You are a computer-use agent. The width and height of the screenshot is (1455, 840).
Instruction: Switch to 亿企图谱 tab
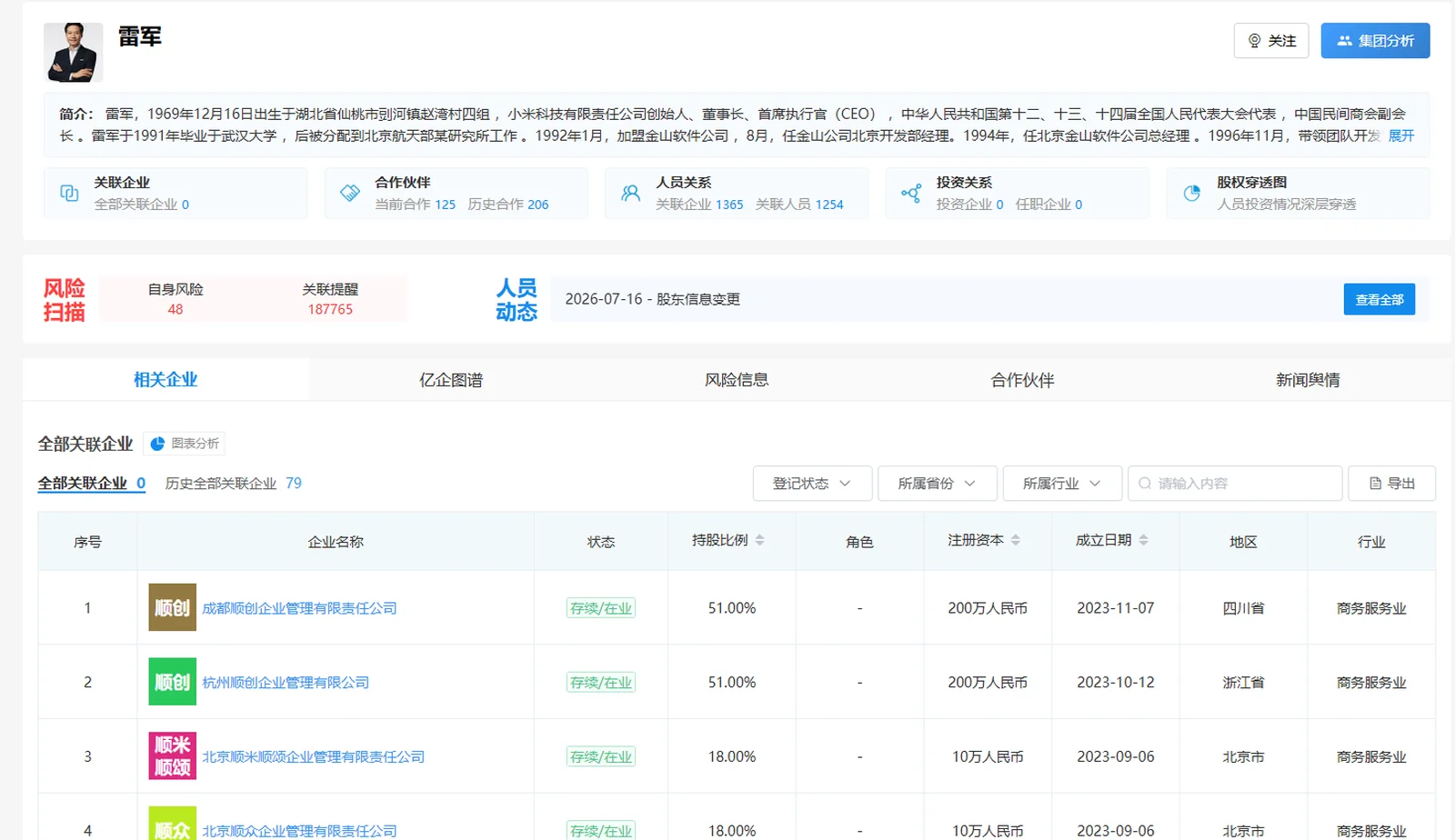[x=451, y=380]
